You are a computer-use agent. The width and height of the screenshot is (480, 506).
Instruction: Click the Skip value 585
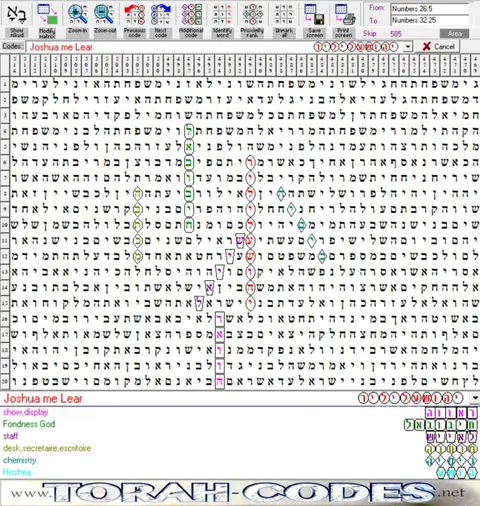click(396, 34)
